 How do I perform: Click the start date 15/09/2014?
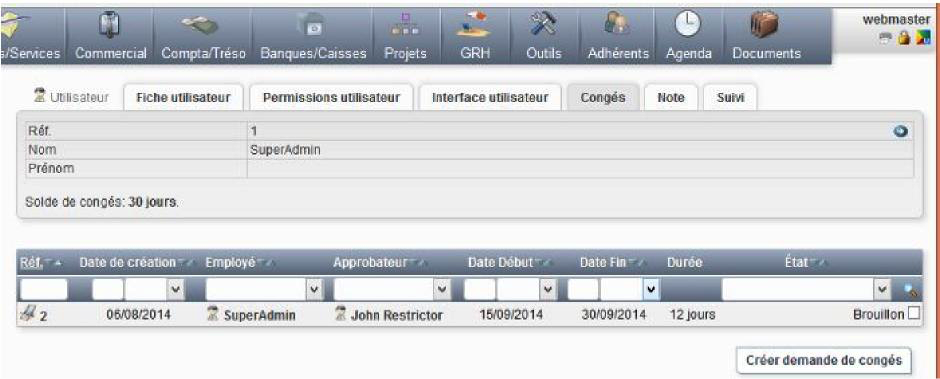click(x=512, y=314)
